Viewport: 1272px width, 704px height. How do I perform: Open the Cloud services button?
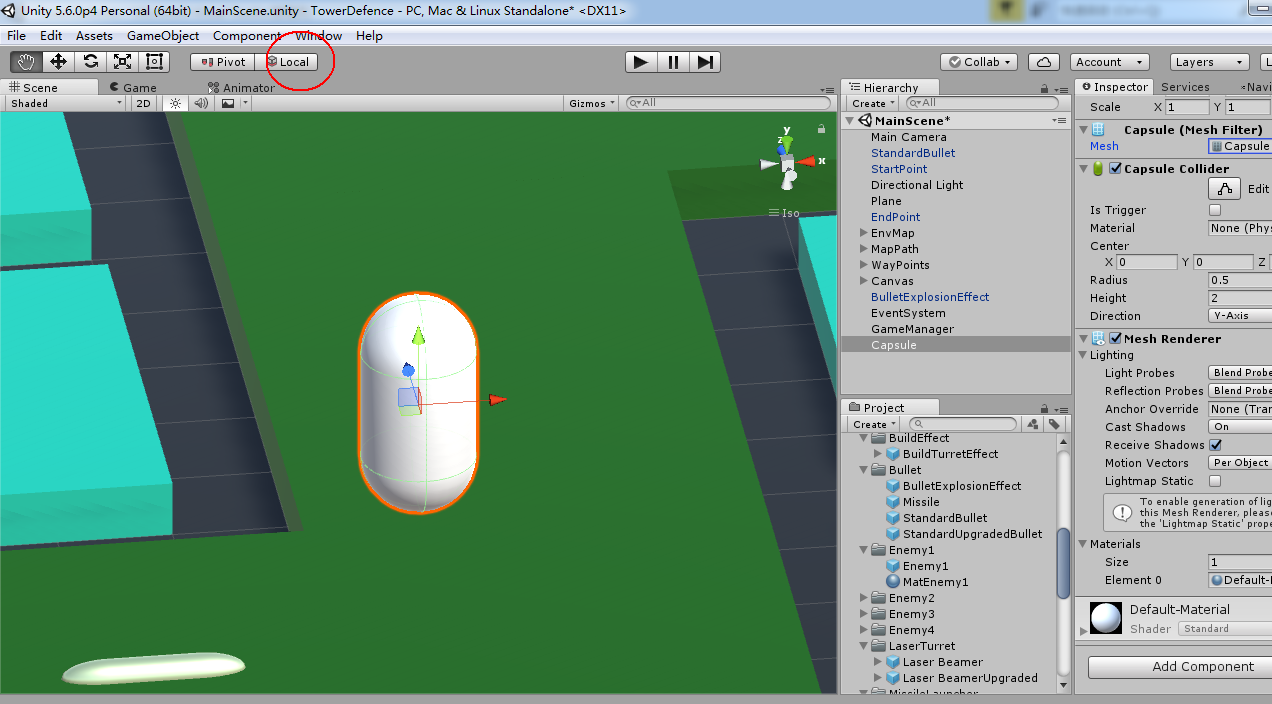(1044, 62)
